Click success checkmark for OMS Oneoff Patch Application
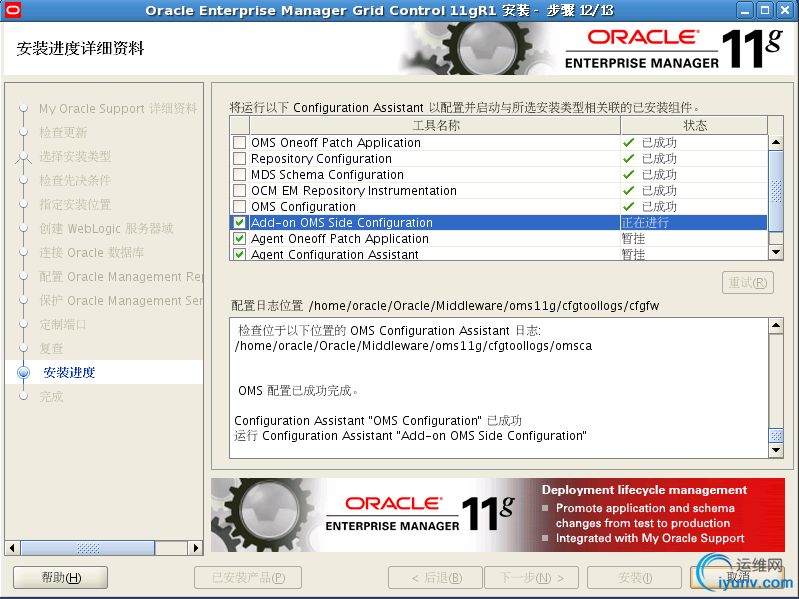 pyautogui.click(x=629, y=143)
